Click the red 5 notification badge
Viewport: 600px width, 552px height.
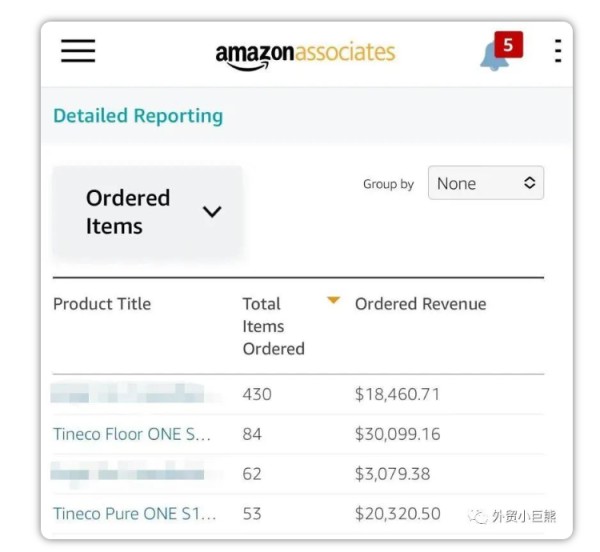pyautogui.click(x=509, y=45)
